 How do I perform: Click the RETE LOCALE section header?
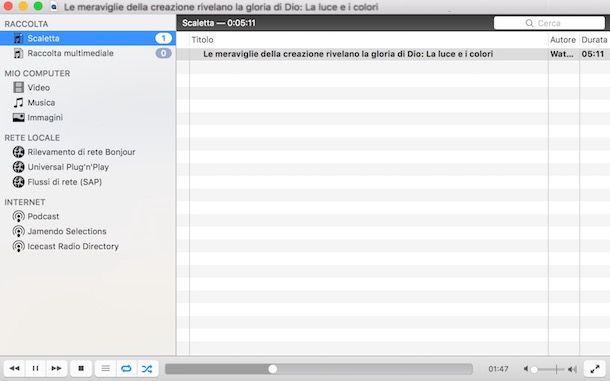click(x=32, y=138)
